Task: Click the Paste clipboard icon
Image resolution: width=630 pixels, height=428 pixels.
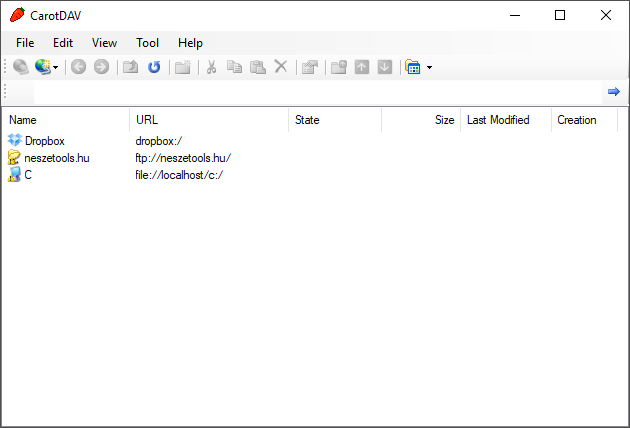Action: pos(257,67)
